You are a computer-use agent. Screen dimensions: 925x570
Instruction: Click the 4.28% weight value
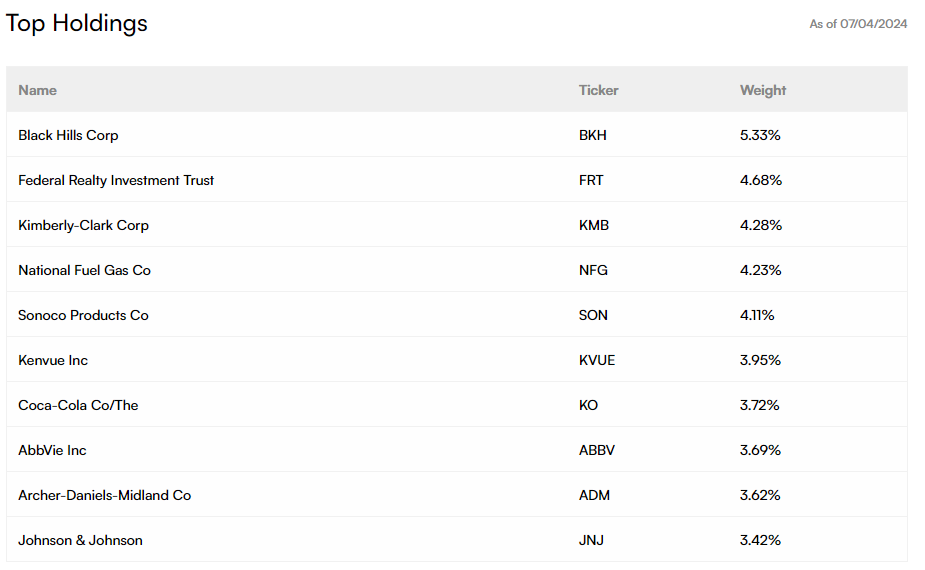click(760, 225)
